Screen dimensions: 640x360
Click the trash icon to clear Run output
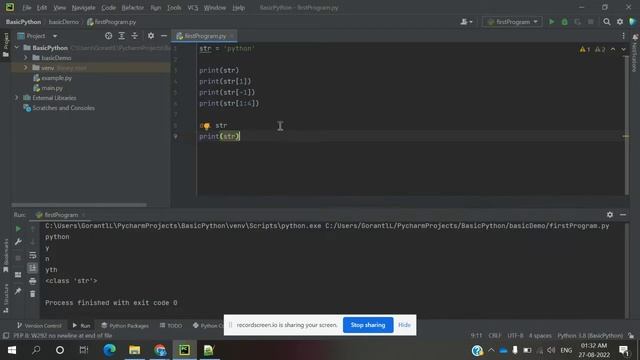tap(33, 293)
